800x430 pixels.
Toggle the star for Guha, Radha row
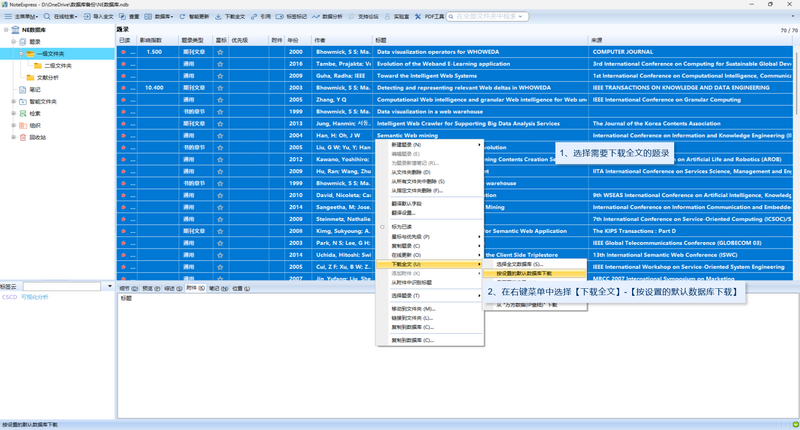coord(220,76)
